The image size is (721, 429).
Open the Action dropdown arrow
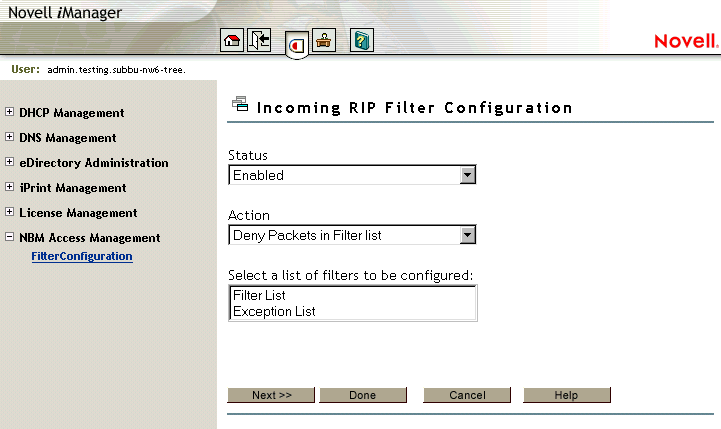click(x=468, y=235)
